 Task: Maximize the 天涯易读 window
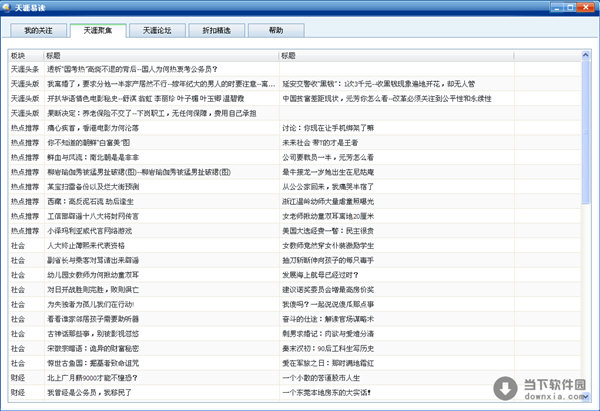coord(571,7)
